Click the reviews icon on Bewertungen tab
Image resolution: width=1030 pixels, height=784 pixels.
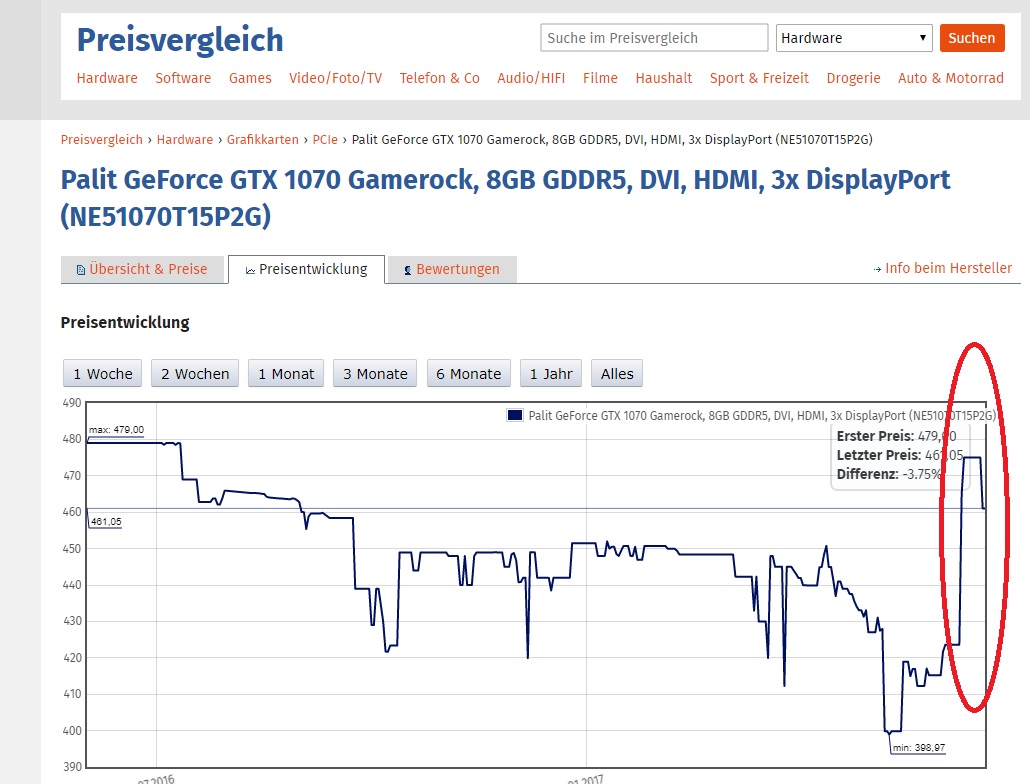[407, 270]
